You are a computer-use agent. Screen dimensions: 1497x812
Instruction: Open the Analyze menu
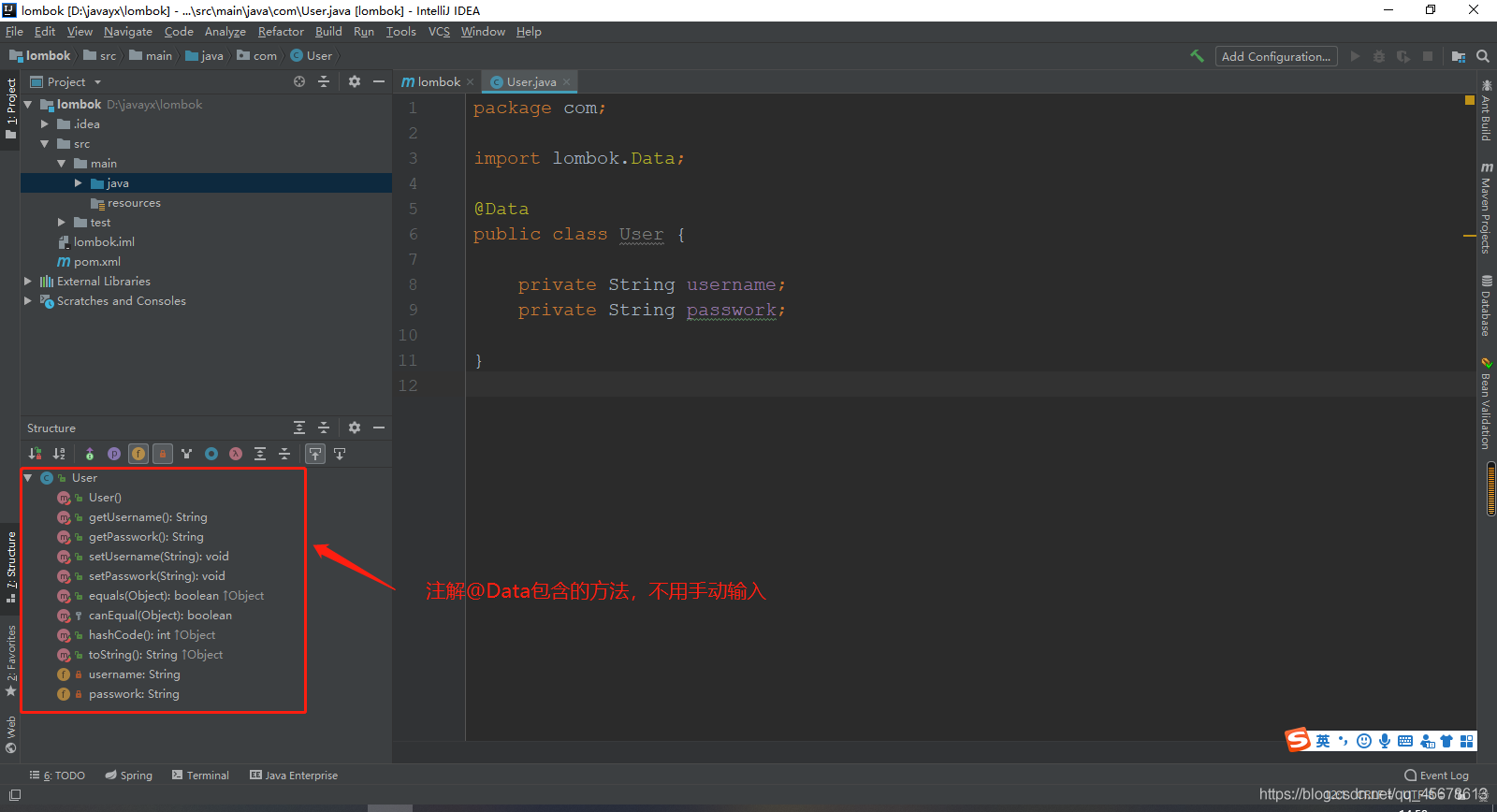[x=225, y=32]
